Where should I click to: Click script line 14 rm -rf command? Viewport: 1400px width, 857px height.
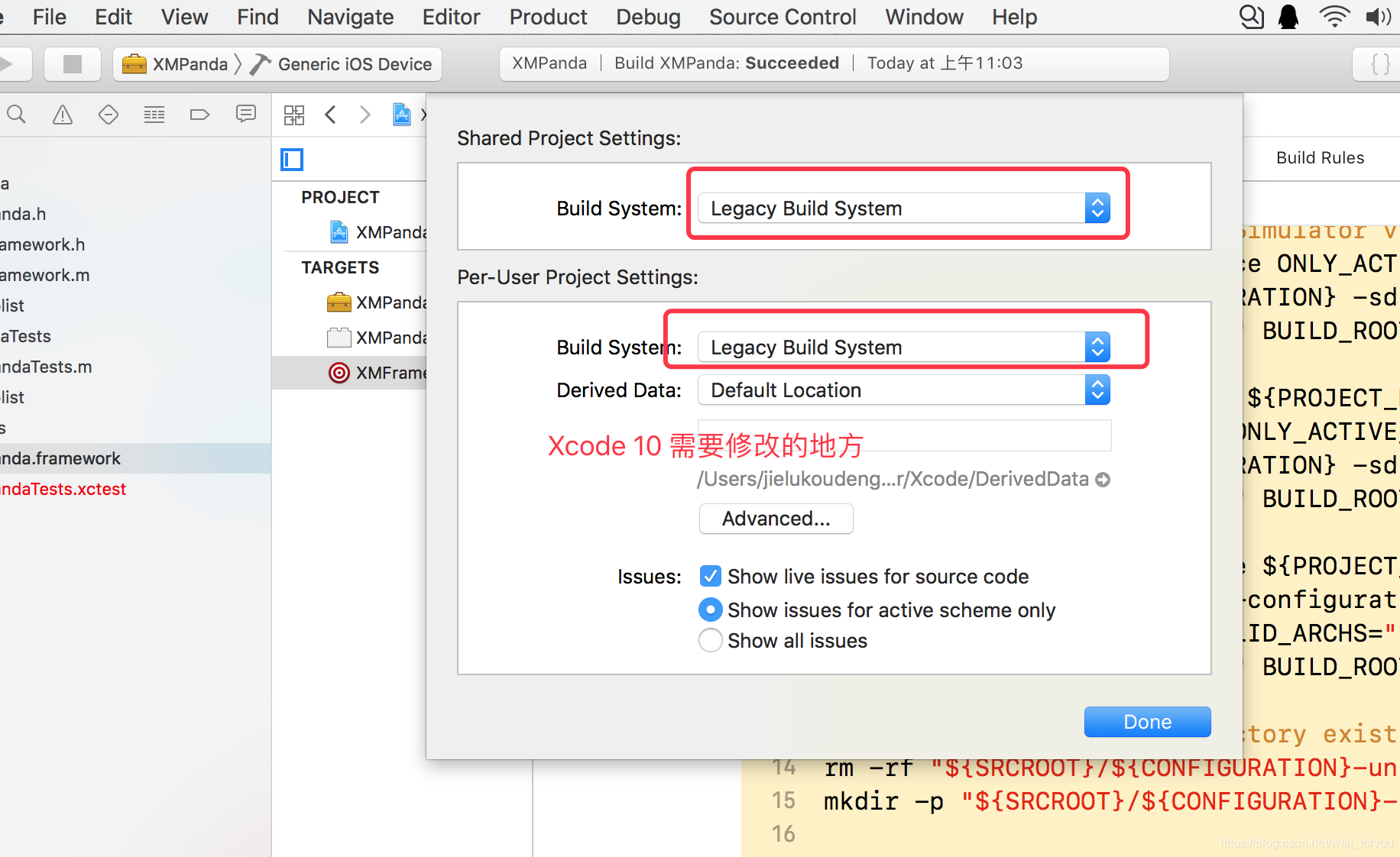click(x=1111, y=768)
